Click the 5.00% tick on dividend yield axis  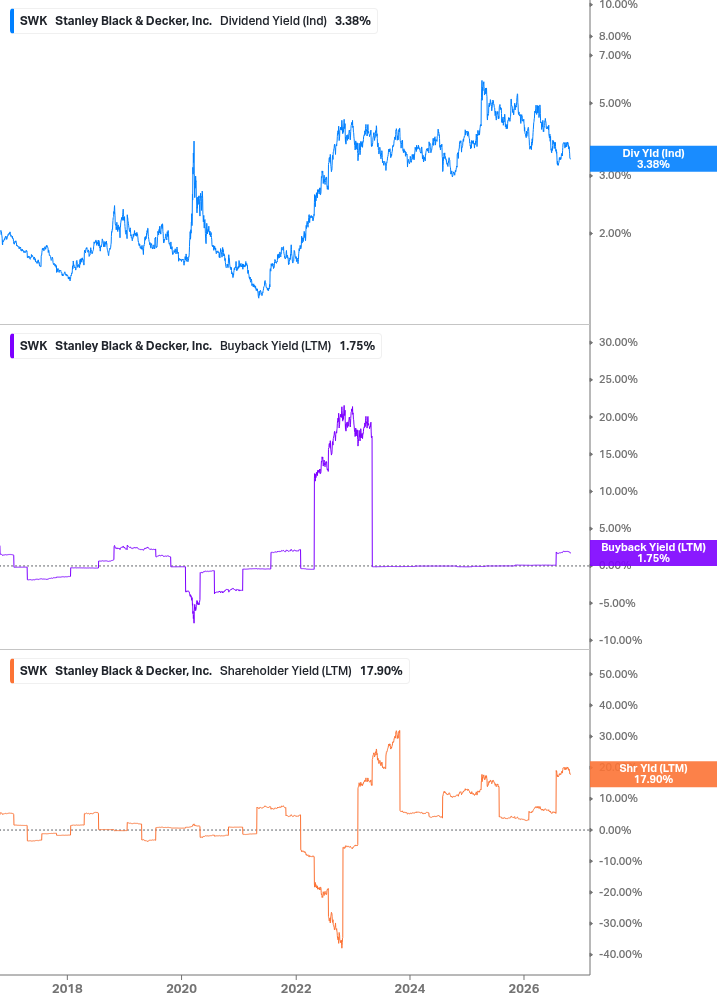coord(615,103)
